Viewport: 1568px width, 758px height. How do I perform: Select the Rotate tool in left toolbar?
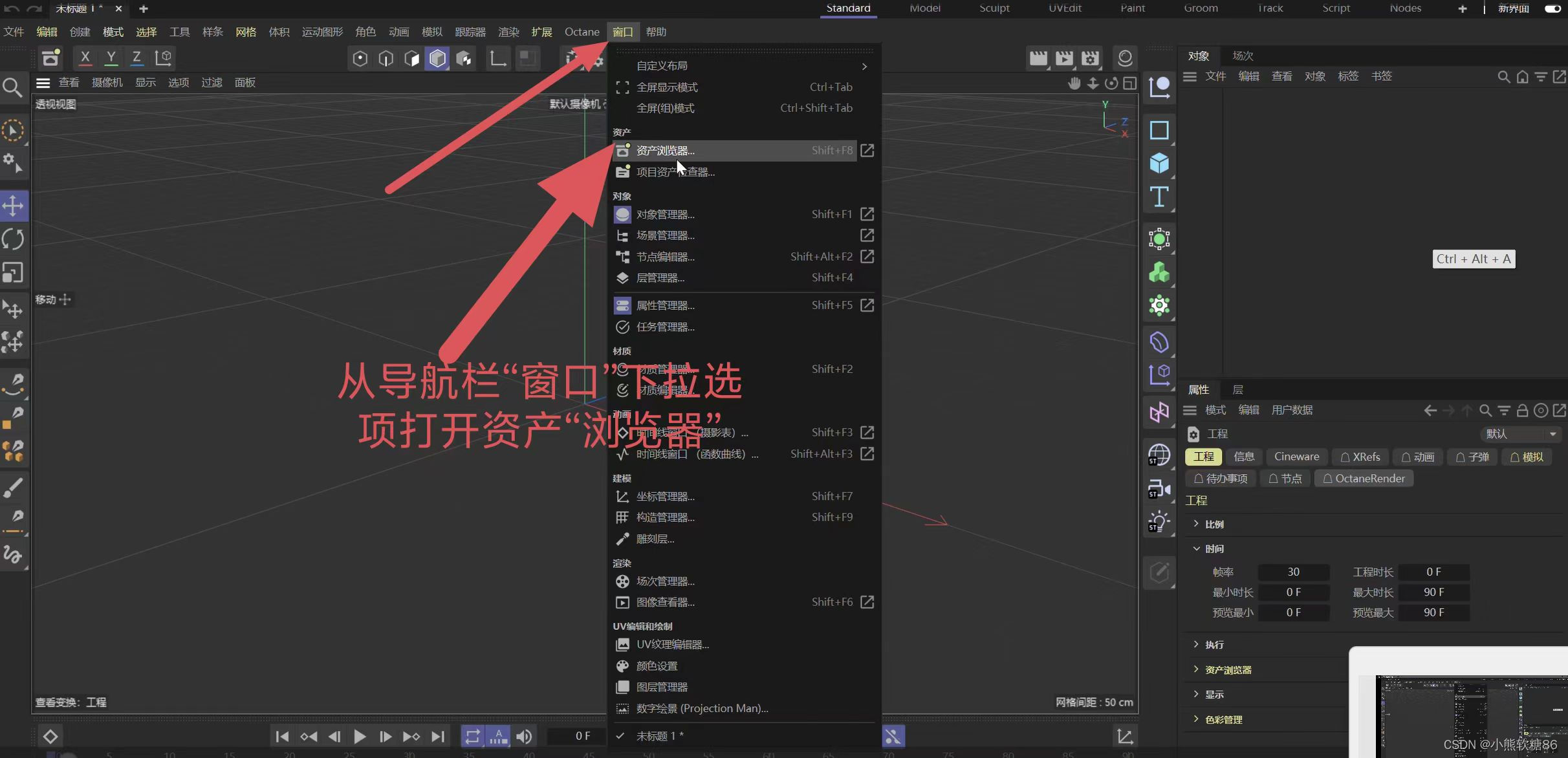point(13,239)
